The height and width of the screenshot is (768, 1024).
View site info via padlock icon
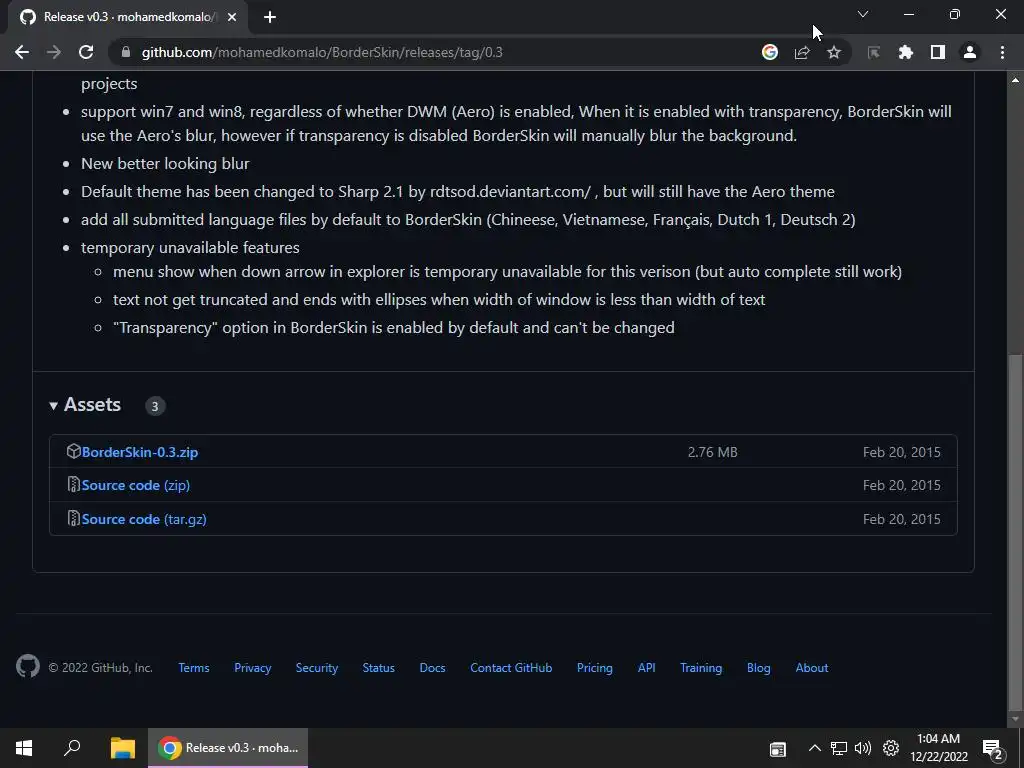pos(126,52)
